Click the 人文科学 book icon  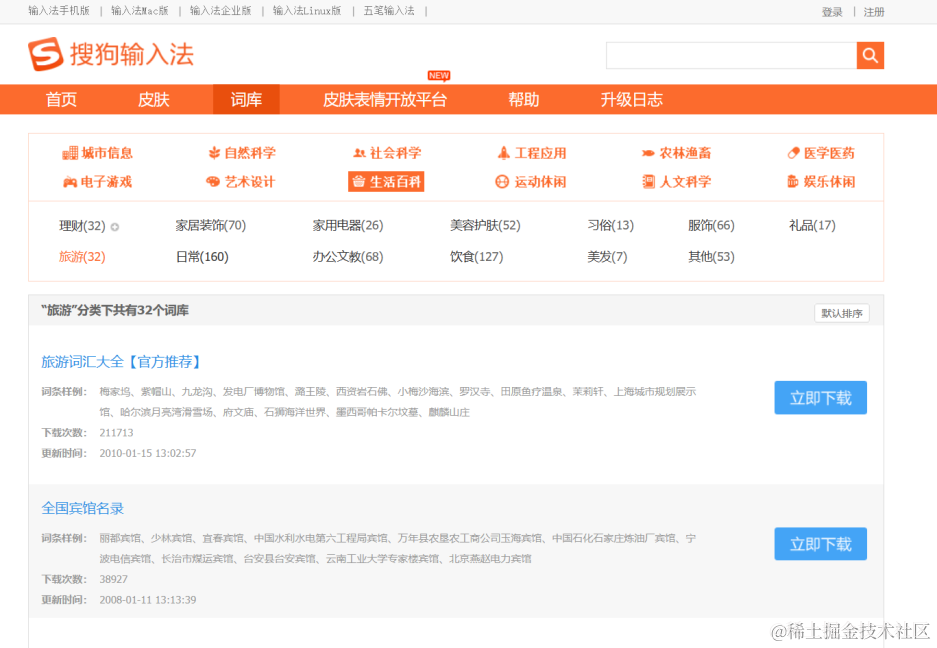pos(648,182)
